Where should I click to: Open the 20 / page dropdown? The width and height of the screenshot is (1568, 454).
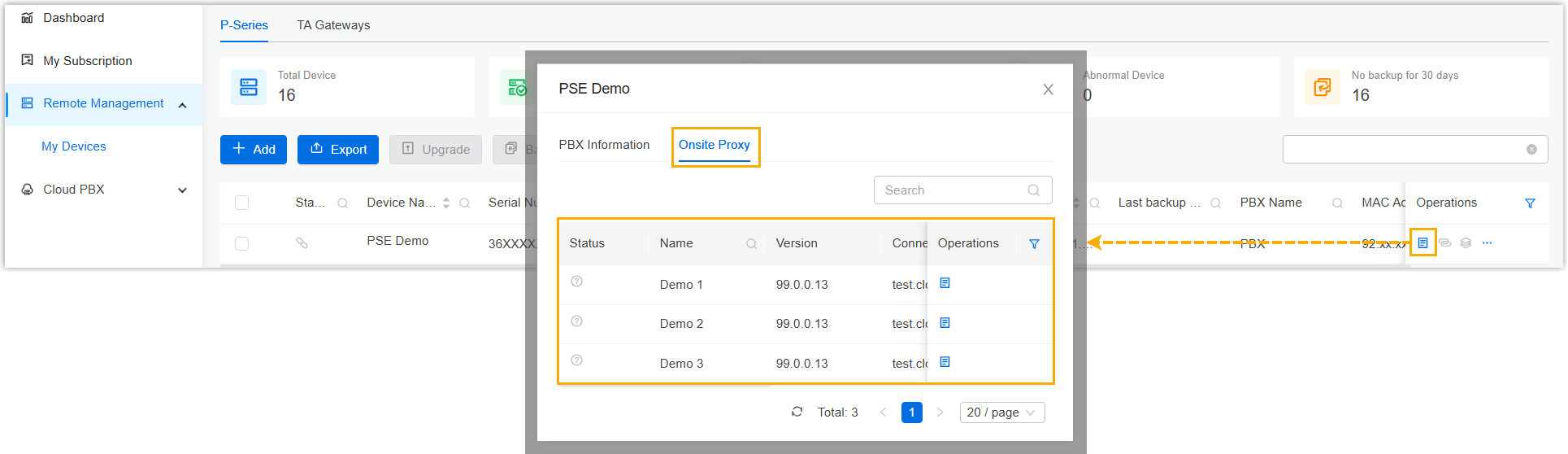(x=1001, y=413)
